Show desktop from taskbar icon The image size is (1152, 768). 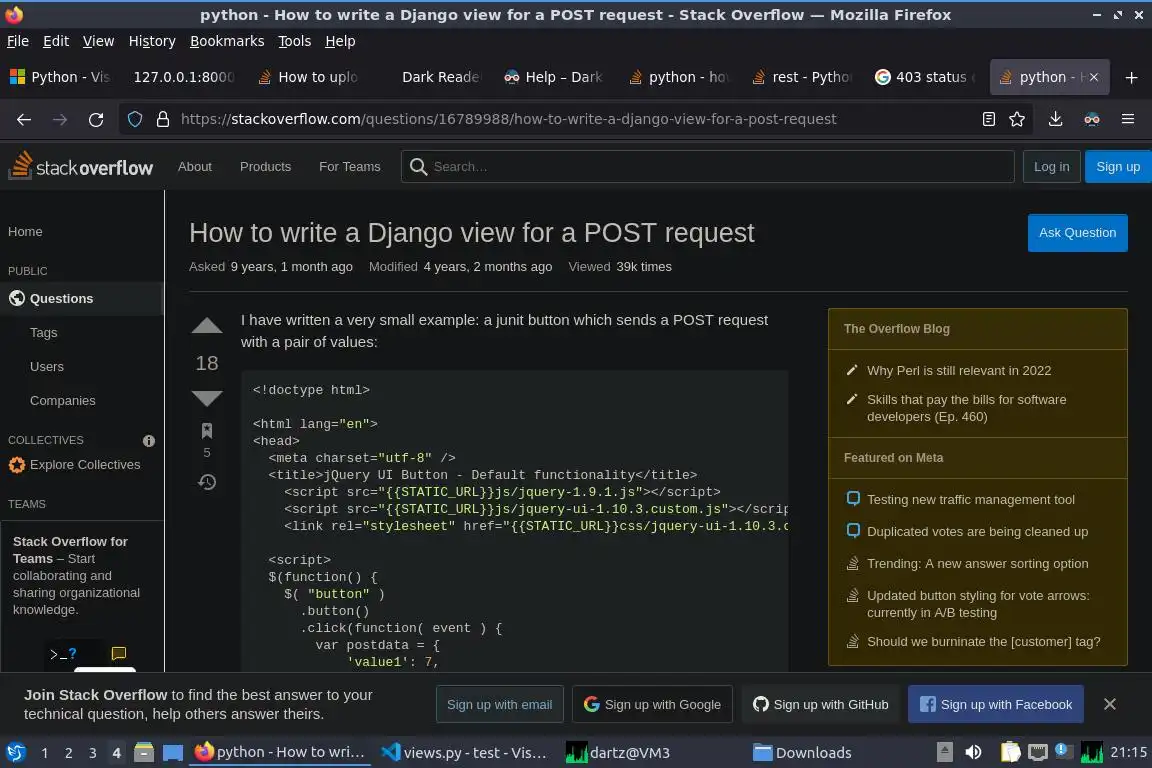pos(173,753)
